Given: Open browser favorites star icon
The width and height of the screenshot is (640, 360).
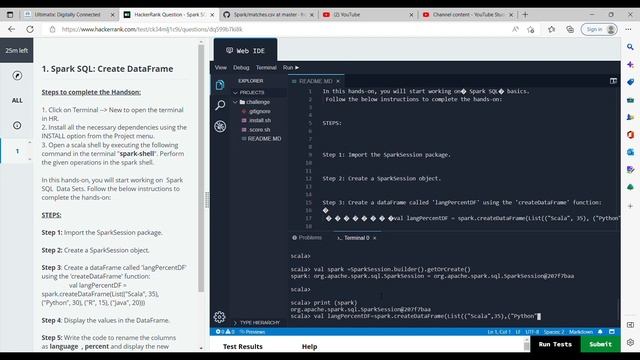Looking at the screenshot, I should 531,29.
